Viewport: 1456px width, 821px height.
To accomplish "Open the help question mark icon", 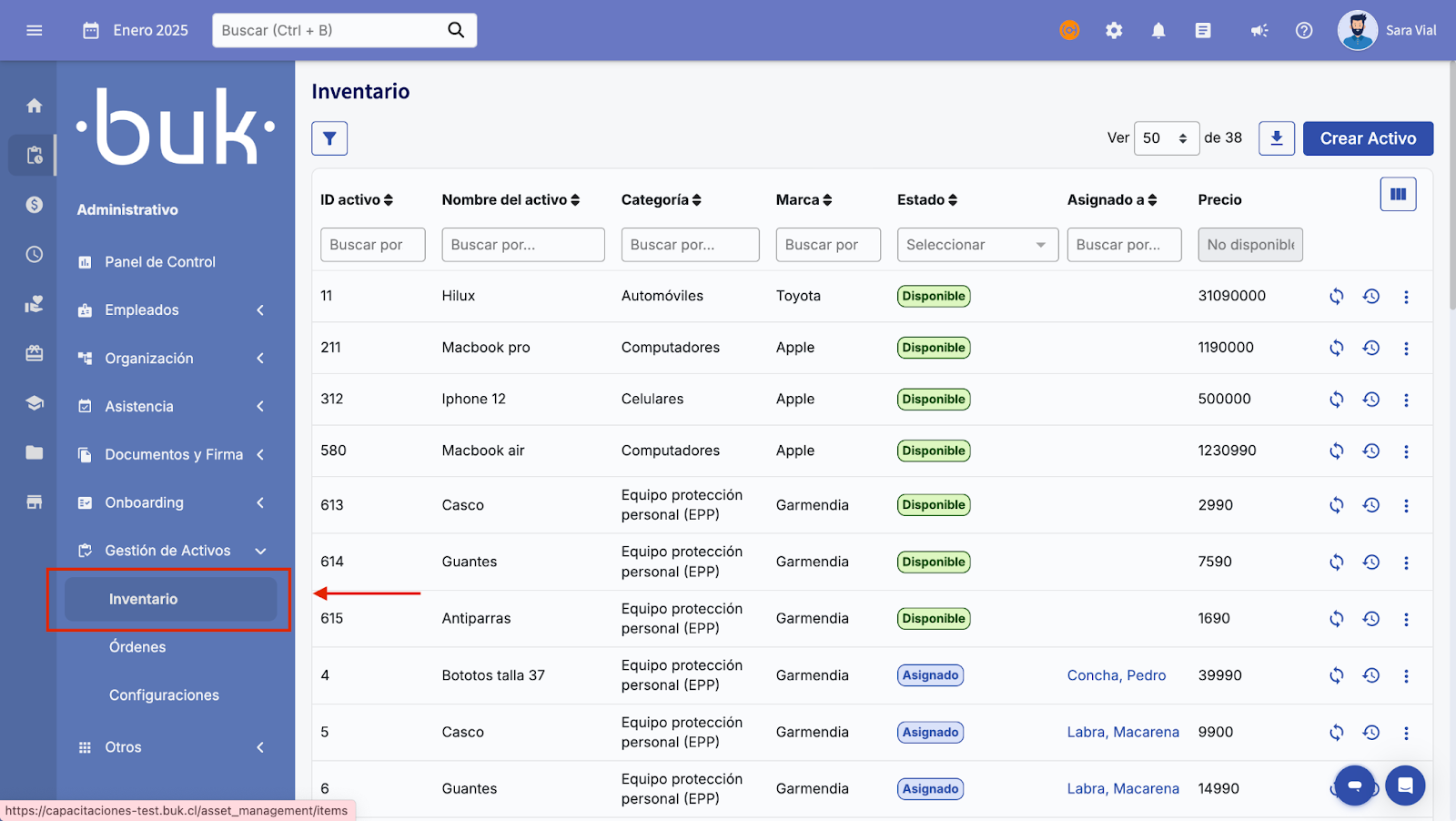I will click(x=1304, y=30).
